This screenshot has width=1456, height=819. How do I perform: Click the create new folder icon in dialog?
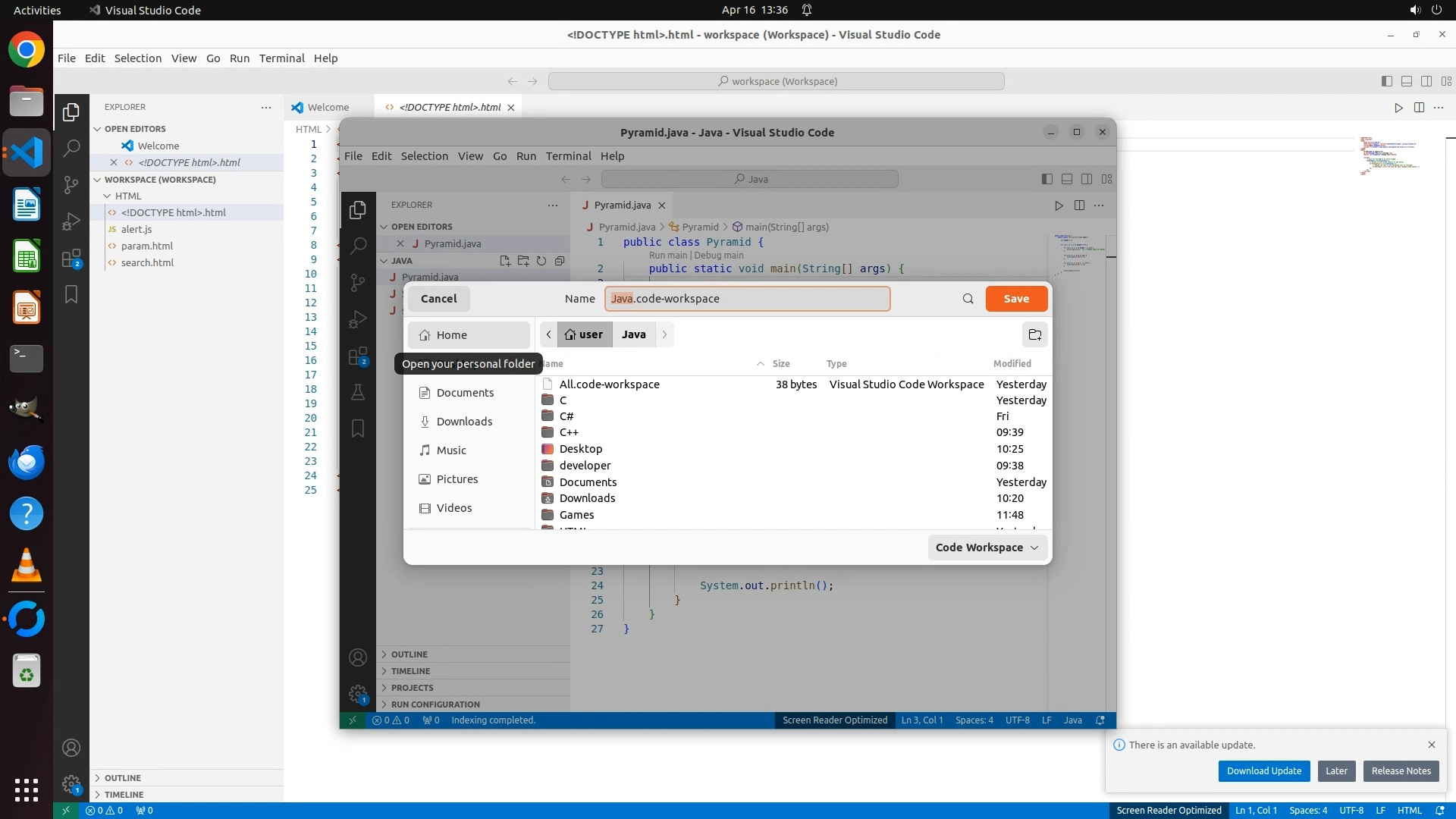[1034, 334]
